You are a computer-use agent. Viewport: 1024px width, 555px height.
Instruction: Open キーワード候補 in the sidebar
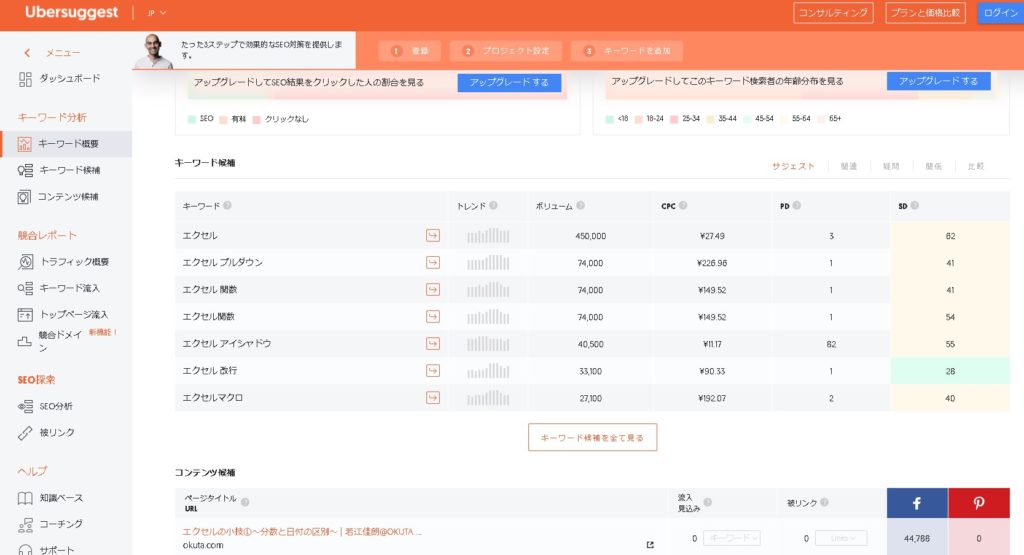pyautogui.click(x=68, y=170)
